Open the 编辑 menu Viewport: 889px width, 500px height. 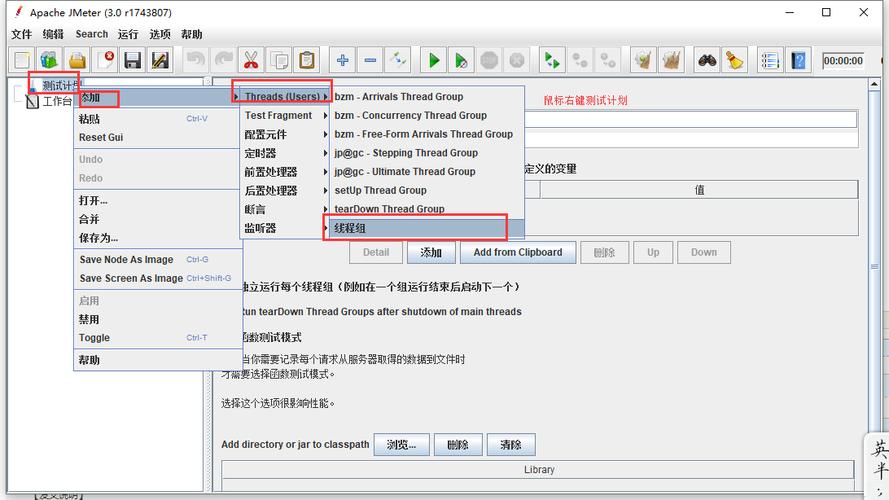pyautogui.click(x=53, y=34)
